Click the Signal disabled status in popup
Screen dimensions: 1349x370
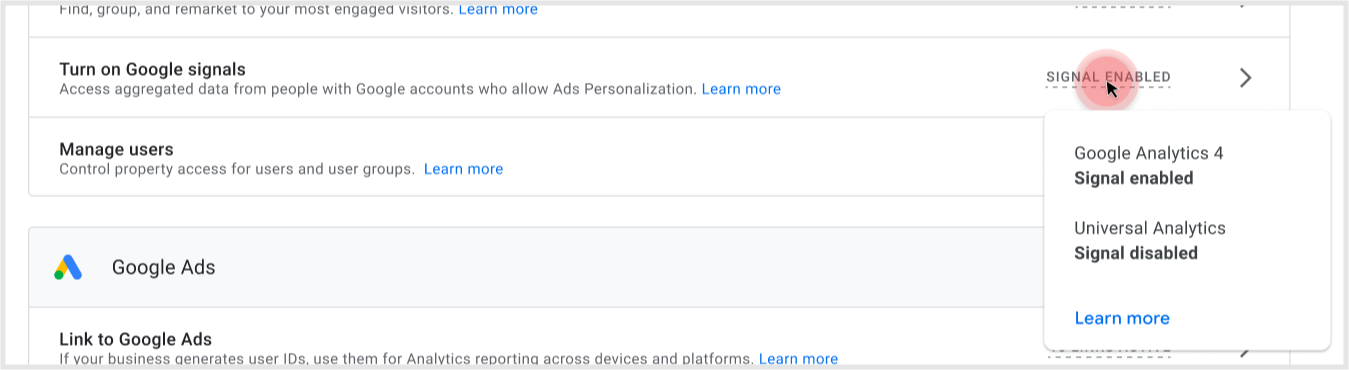pos(1135,253)
